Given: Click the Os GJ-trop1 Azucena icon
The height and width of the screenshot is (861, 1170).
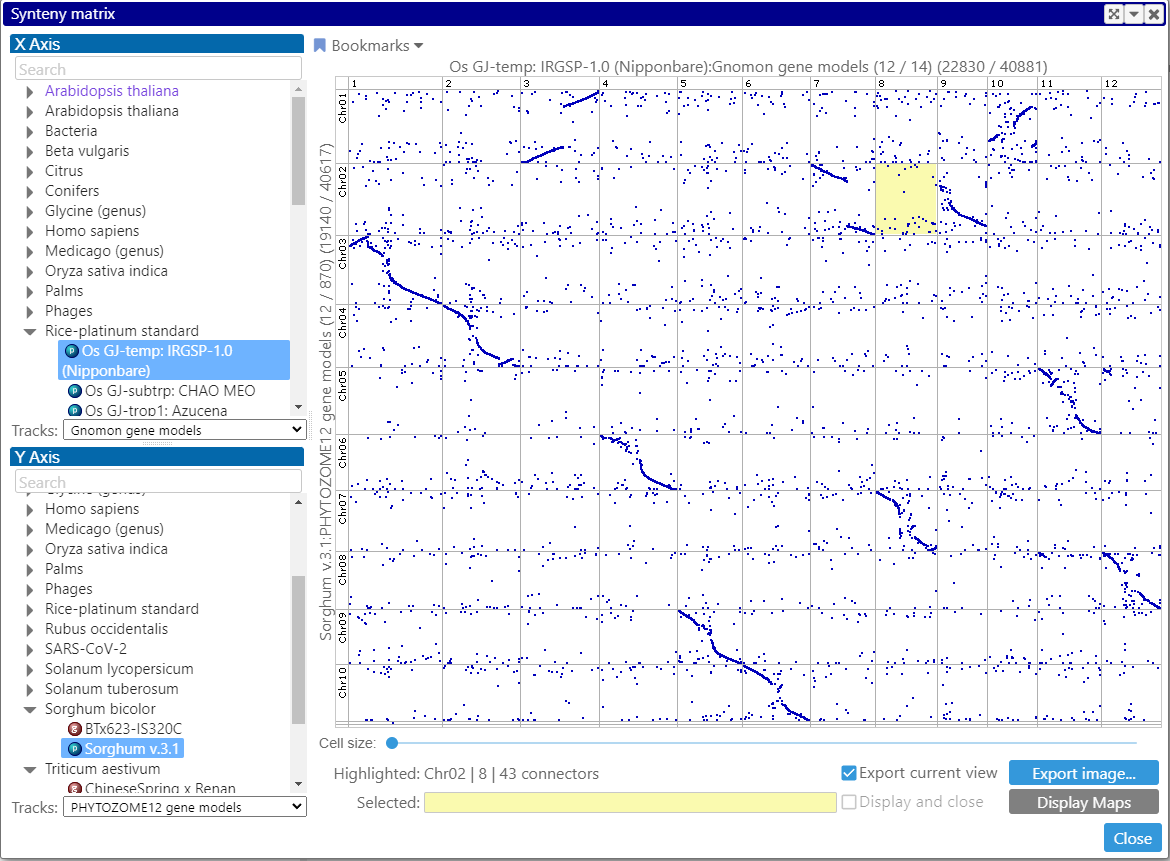Looking at the screenshot, I should (x=75, y=410).
